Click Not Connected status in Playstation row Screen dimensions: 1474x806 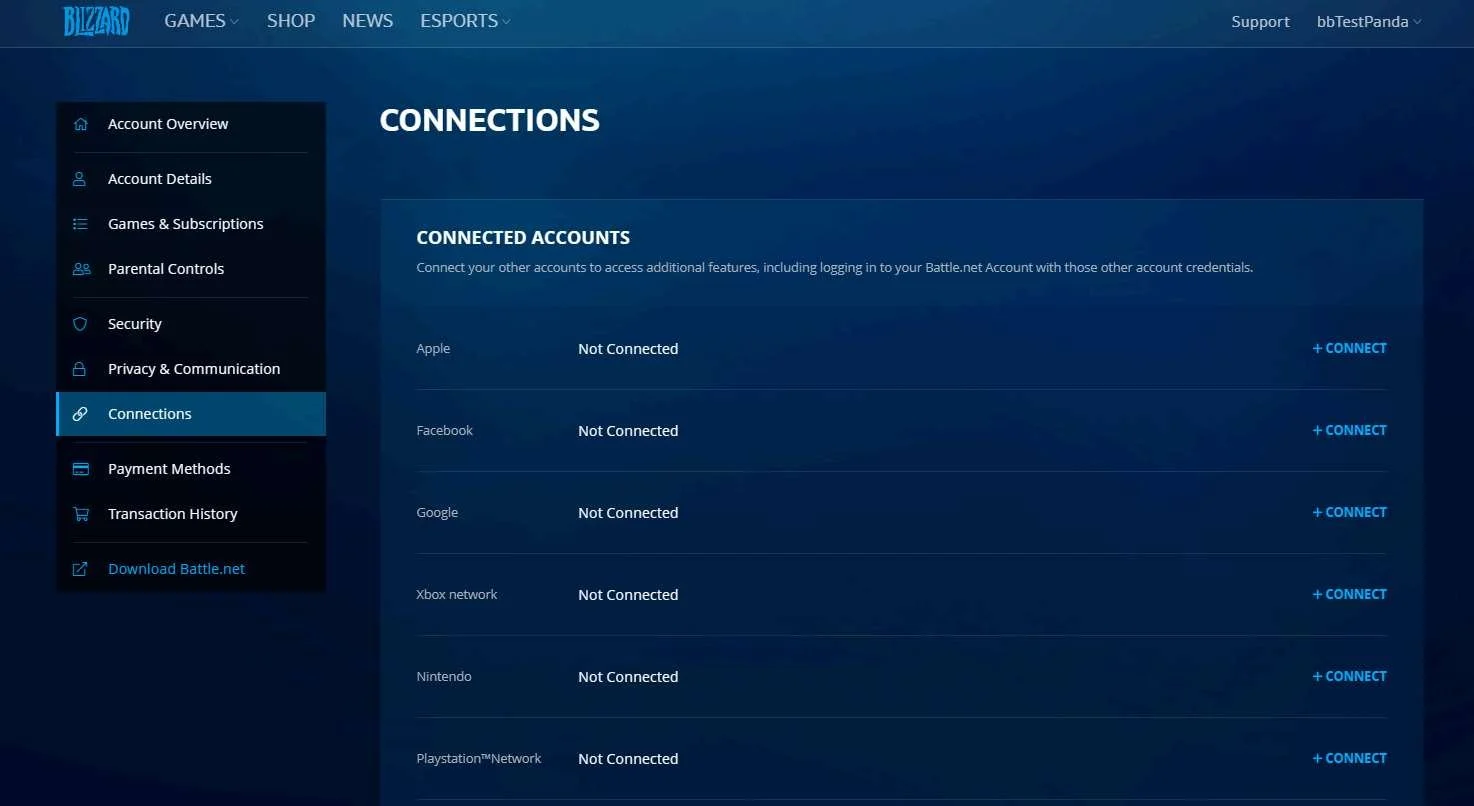point(628,759)
